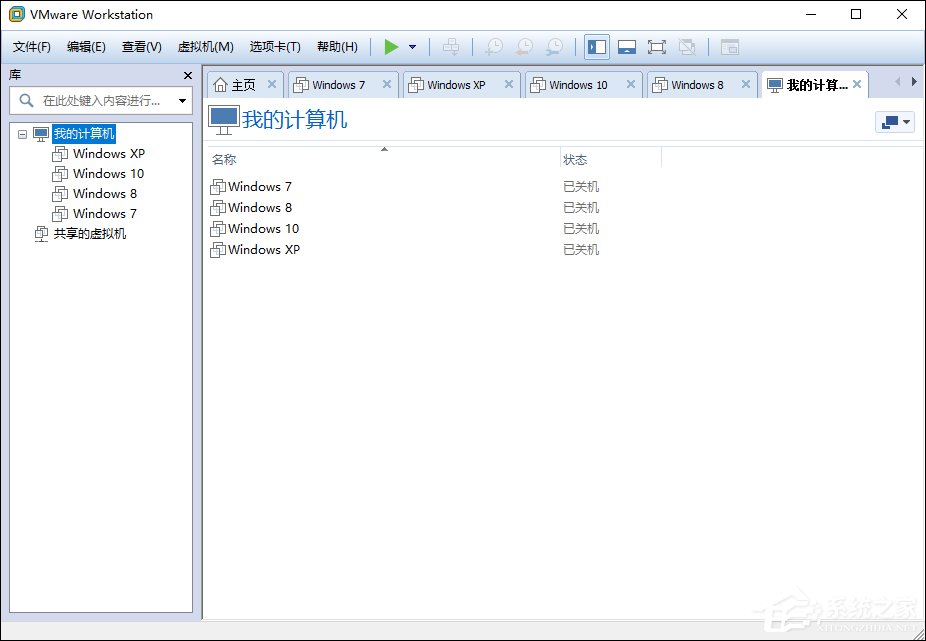Select Windows XP in the library sidebar
926x641 pixels.
coord(106,153)
